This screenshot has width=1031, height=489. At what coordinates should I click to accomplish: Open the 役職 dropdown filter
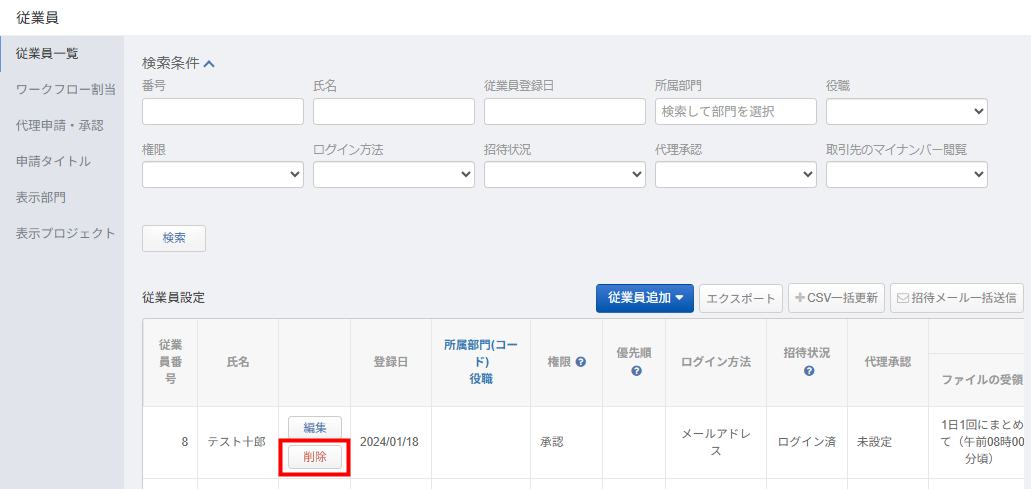coord(906,111)
